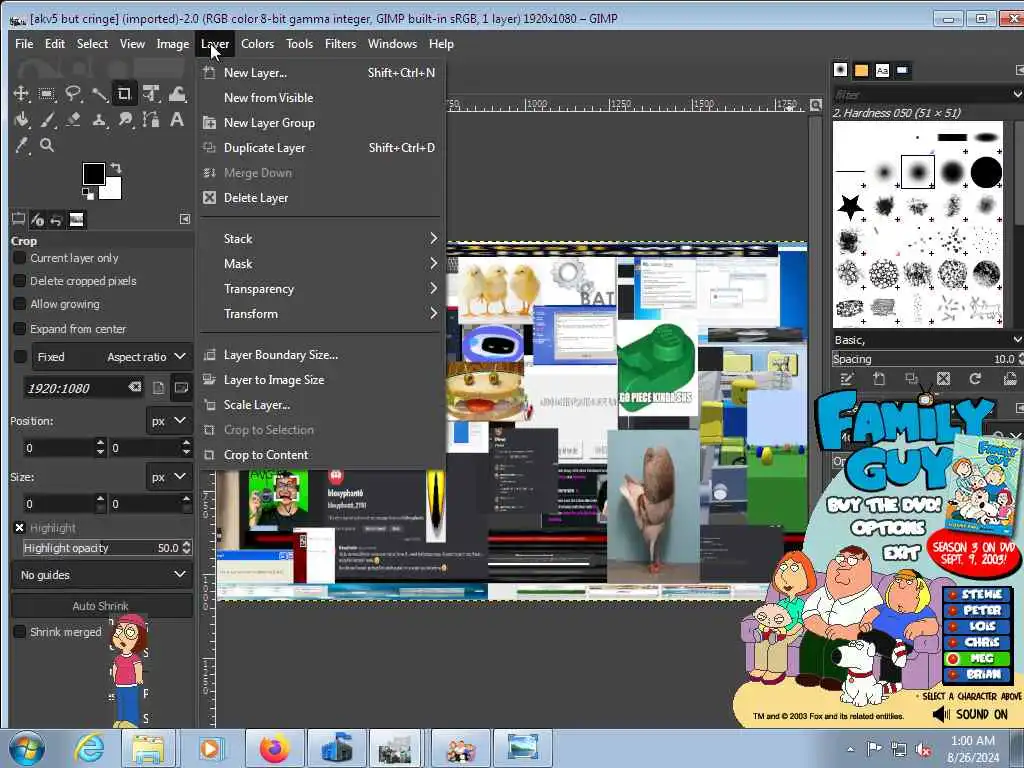The height and width of the screenshot is (768, 1024).
Task: Click Duplicate this brush icon
Action: coord(911,379)
